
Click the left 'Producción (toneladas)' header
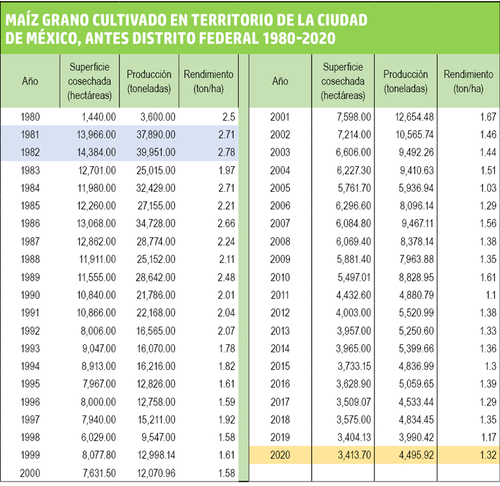pyautogui.click(x=149, y=81)
